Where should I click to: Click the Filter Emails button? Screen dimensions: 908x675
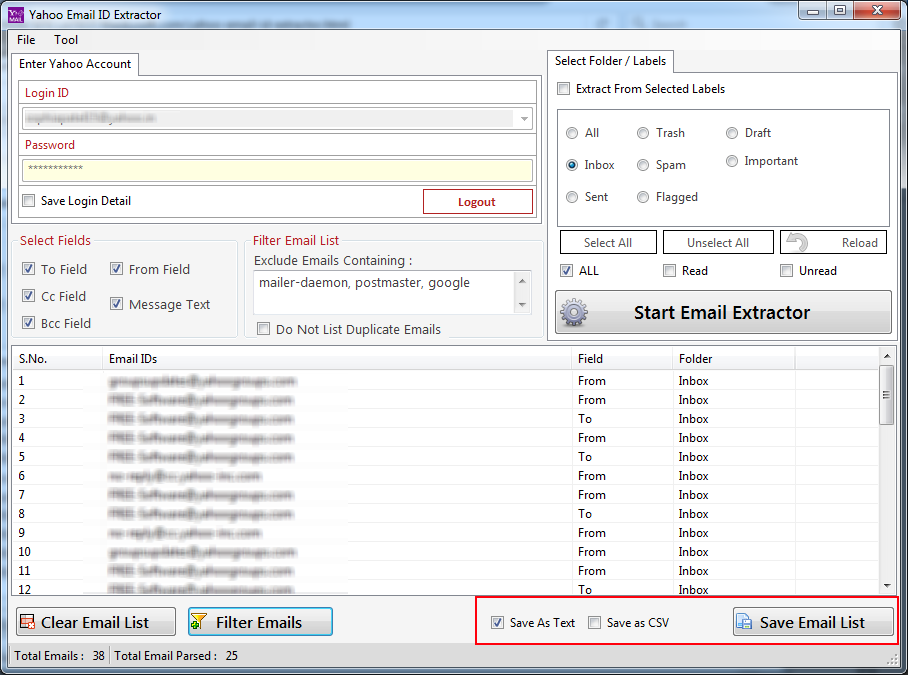[261, 622]
